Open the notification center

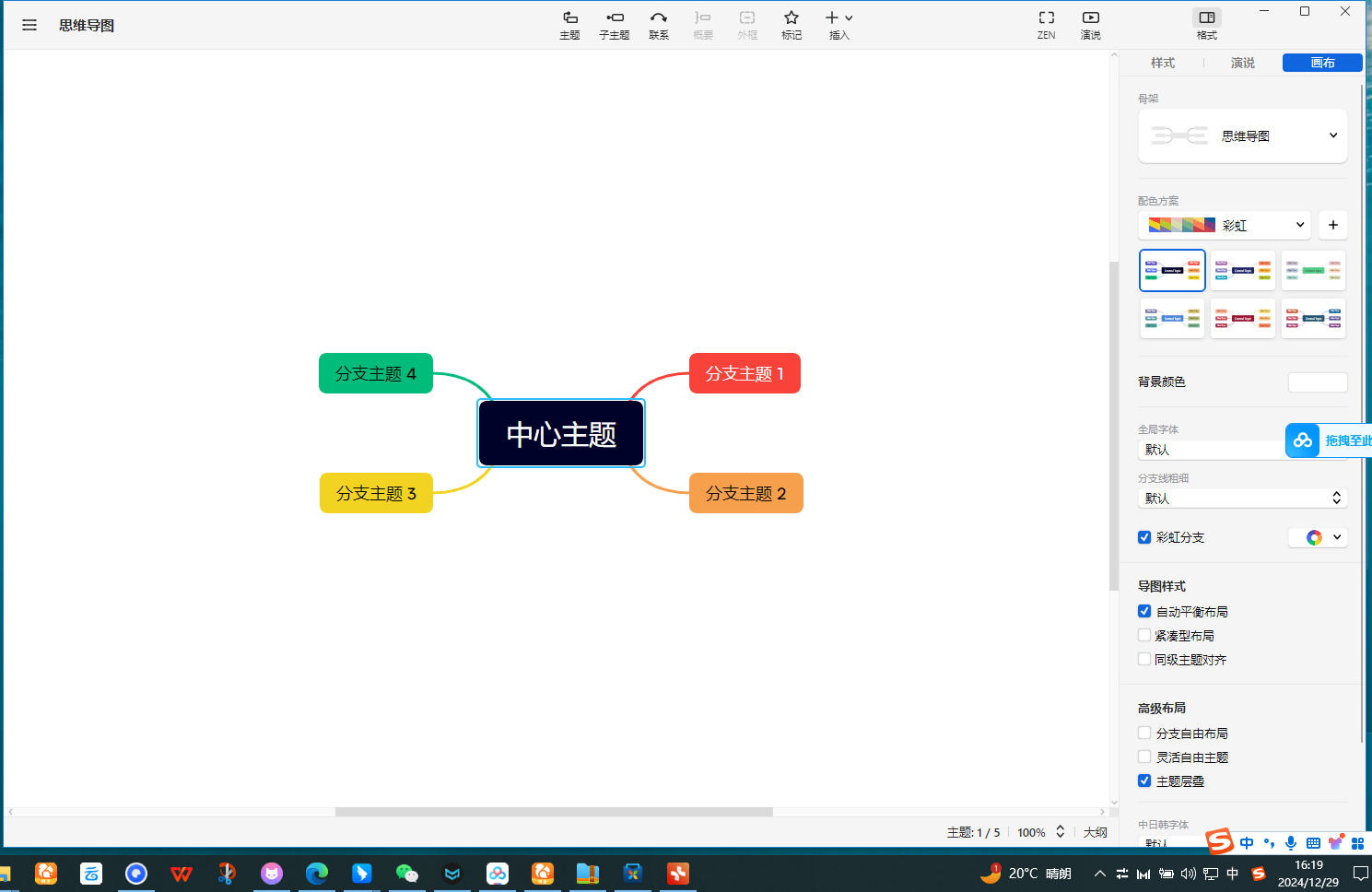pyautogui.click(x=1360, y=874)
